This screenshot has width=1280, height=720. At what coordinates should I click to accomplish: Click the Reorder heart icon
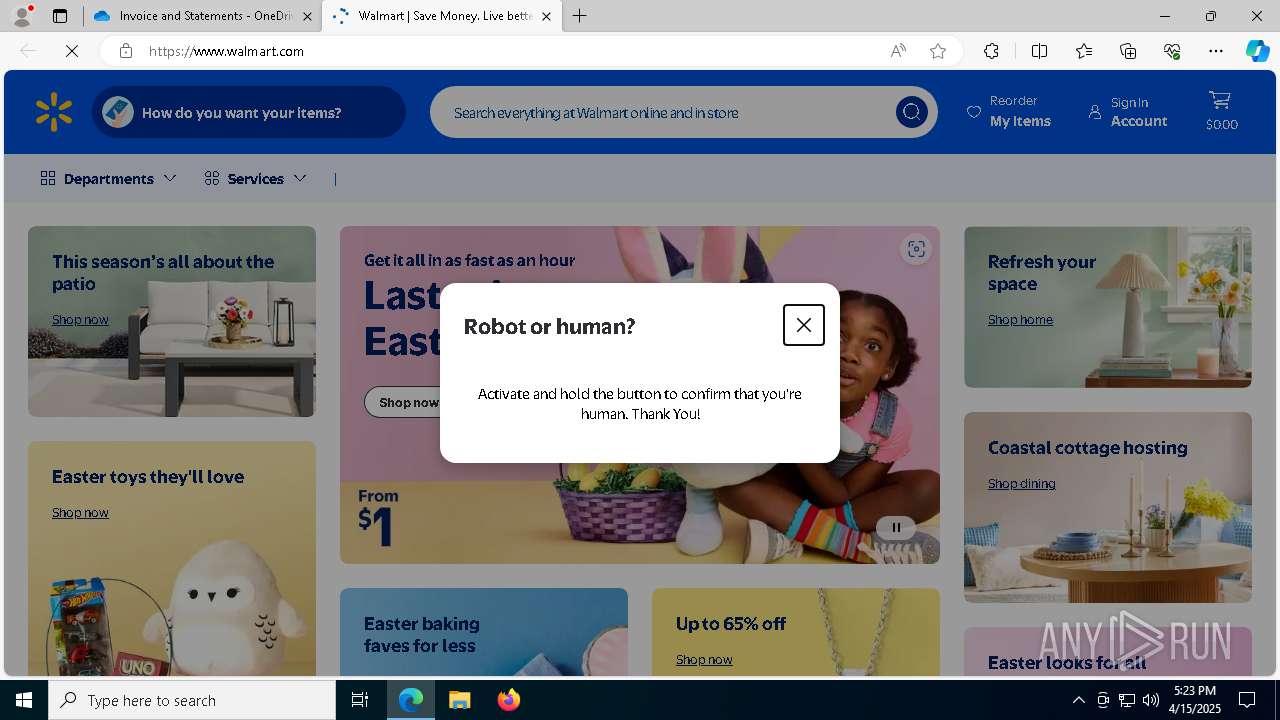[974, 112]
